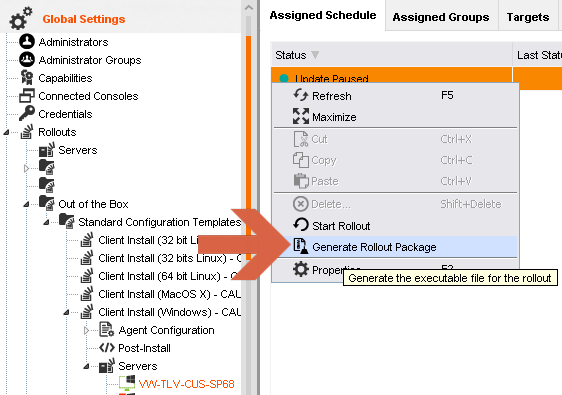Click the Properties gear icon in context menu

point(301,269)
